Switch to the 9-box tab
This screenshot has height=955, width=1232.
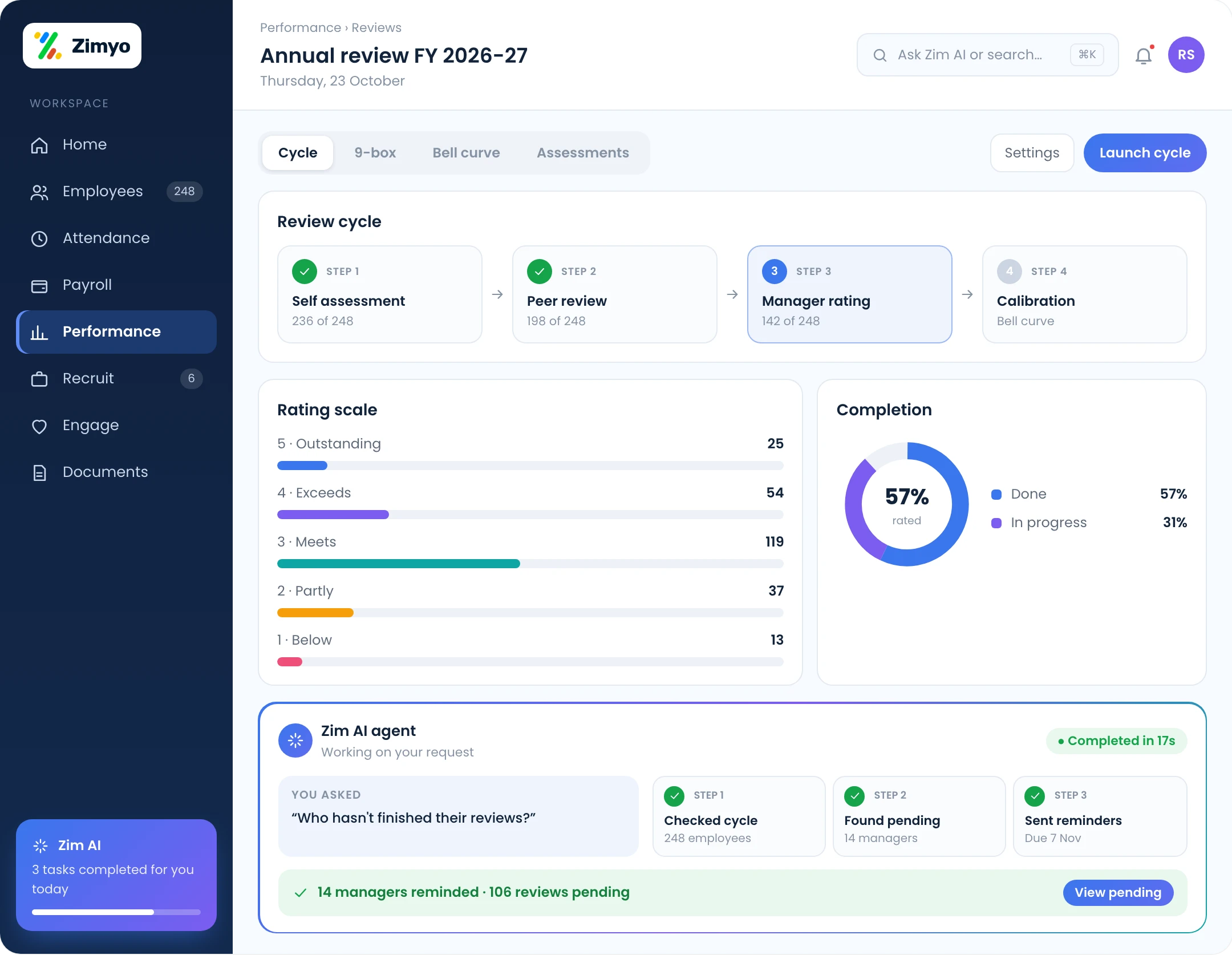coord(375,153)
